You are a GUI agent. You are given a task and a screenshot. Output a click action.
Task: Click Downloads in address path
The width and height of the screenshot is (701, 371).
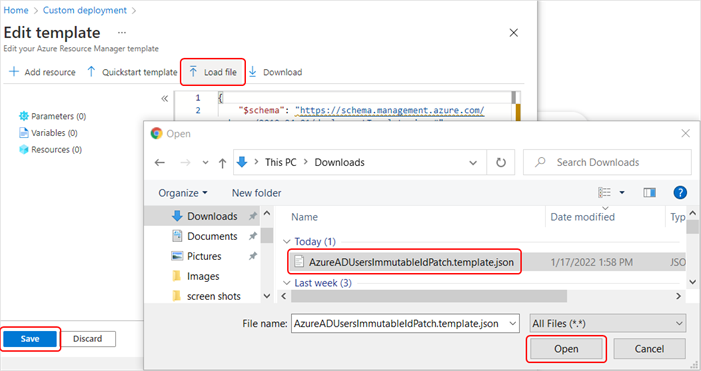click(339, 162)
